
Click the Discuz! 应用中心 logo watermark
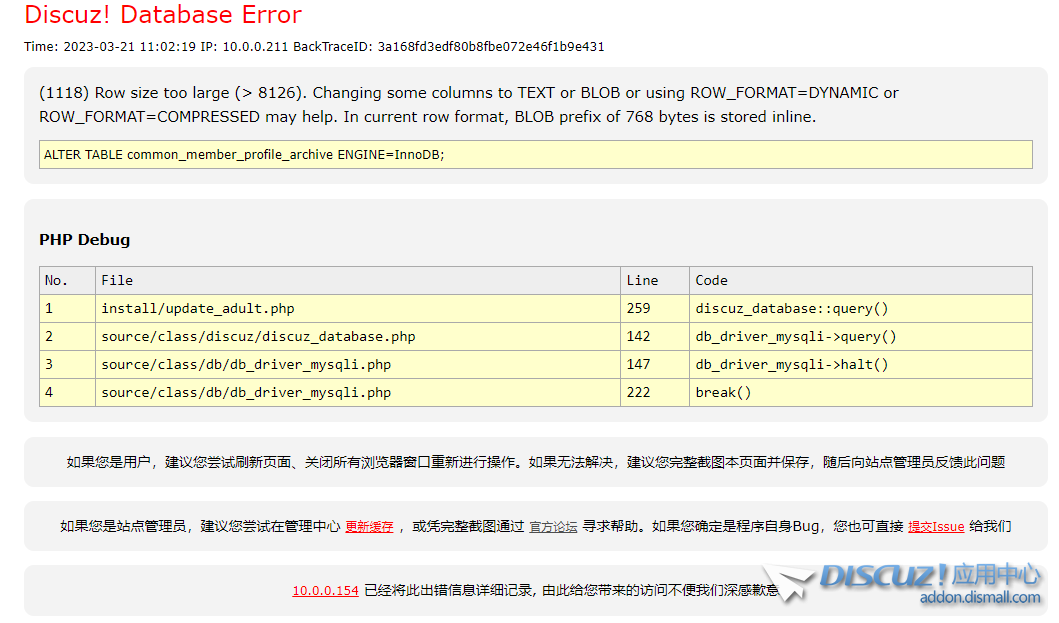click(930, 576)
